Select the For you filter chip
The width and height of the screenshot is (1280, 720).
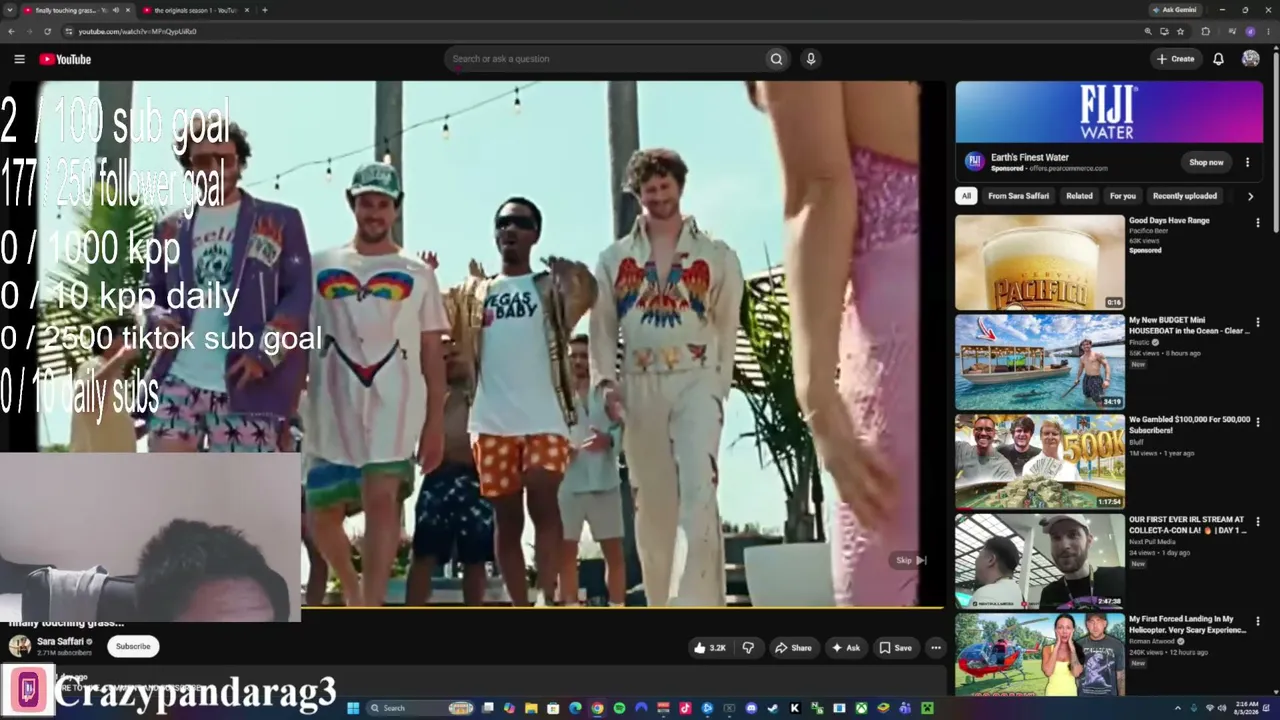pos(1122,196)
